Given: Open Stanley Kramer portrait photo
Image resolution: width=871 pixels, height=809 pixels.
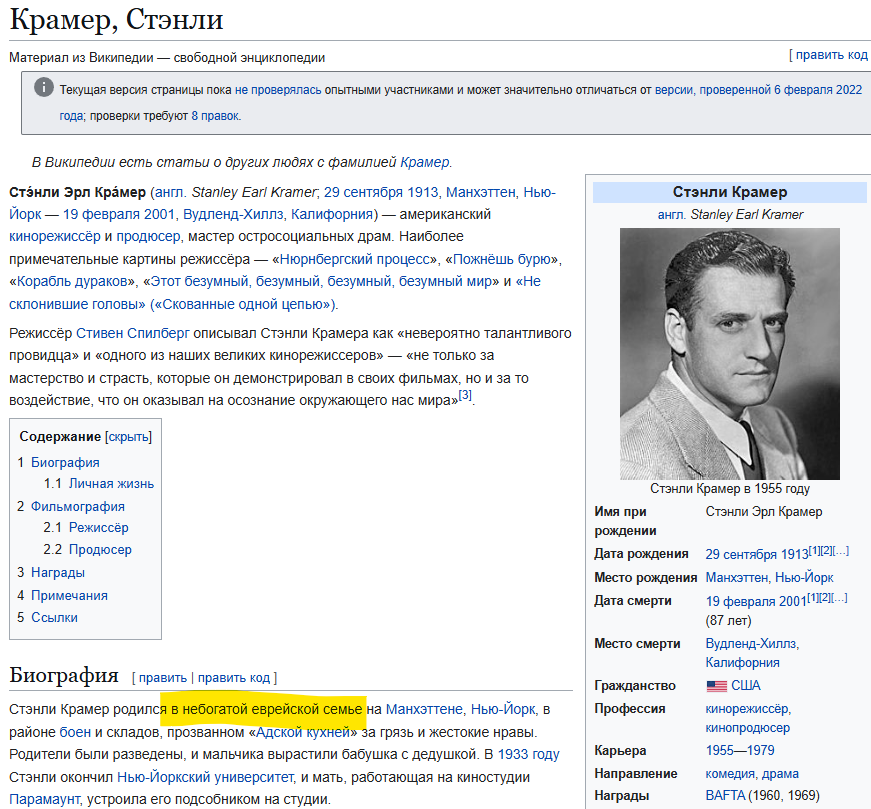Looking at the screenshot, I should point(729,354).
